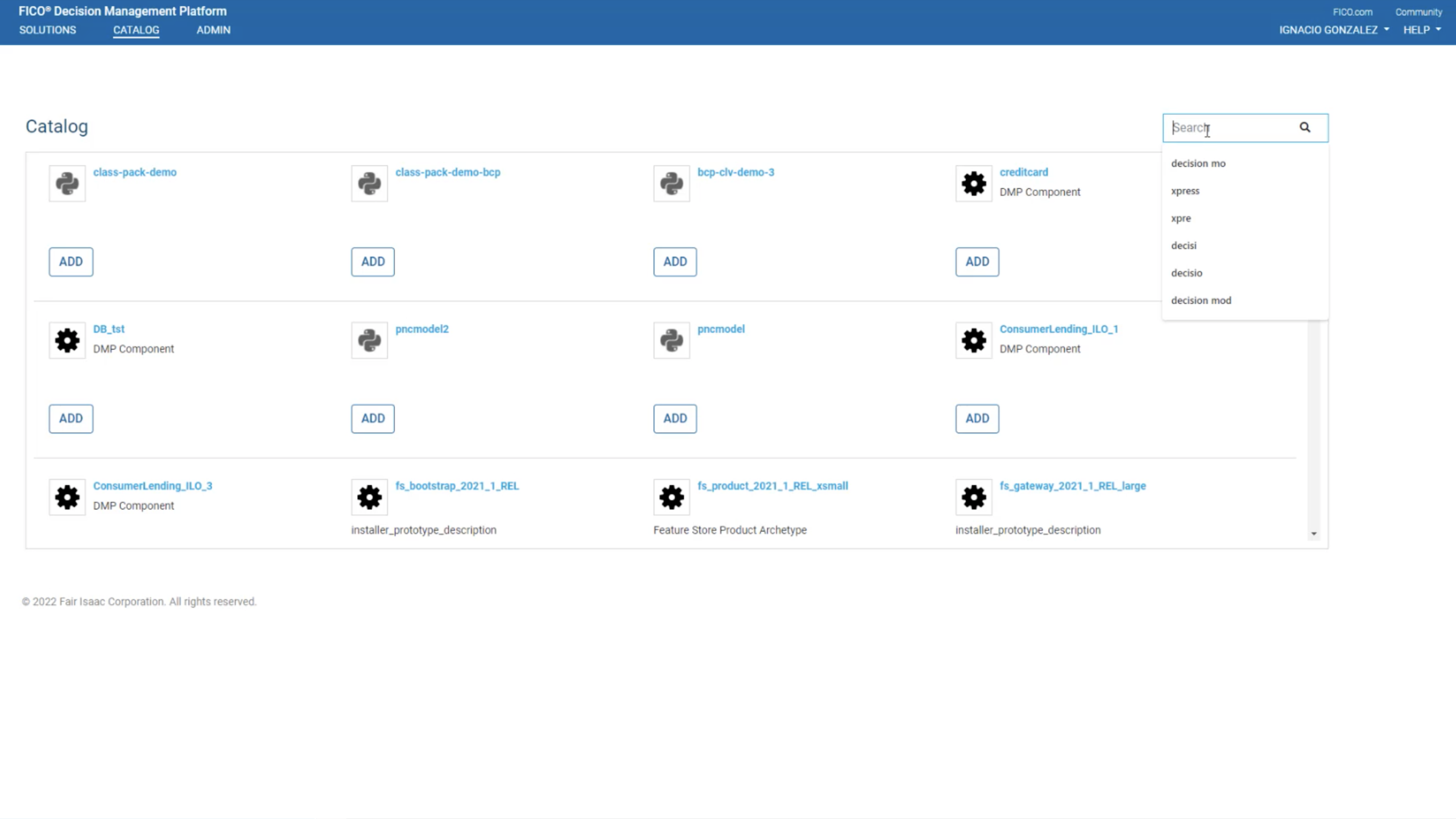Screen dimensions: 1456x819
Task: Add the class-pack-demo-bcp component
Action: (373, 262)
